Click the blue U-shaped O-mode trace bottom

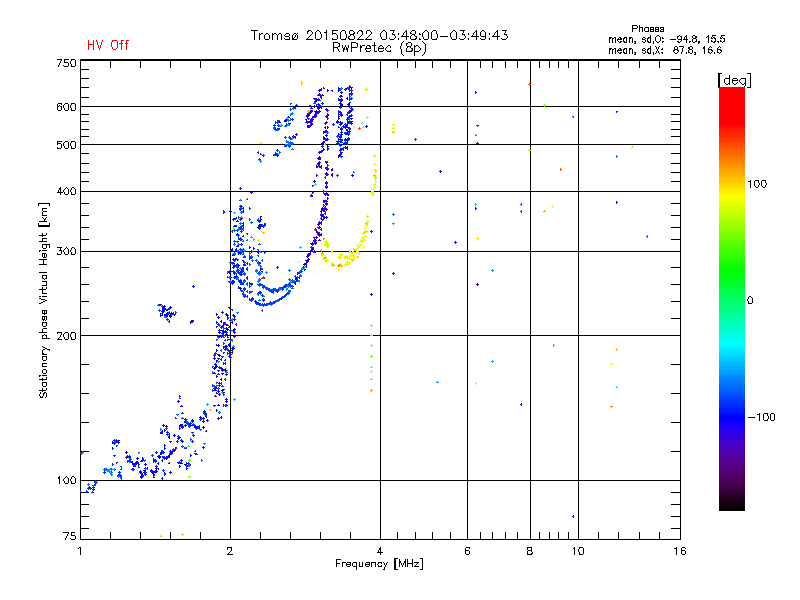(x=265, y=304)
